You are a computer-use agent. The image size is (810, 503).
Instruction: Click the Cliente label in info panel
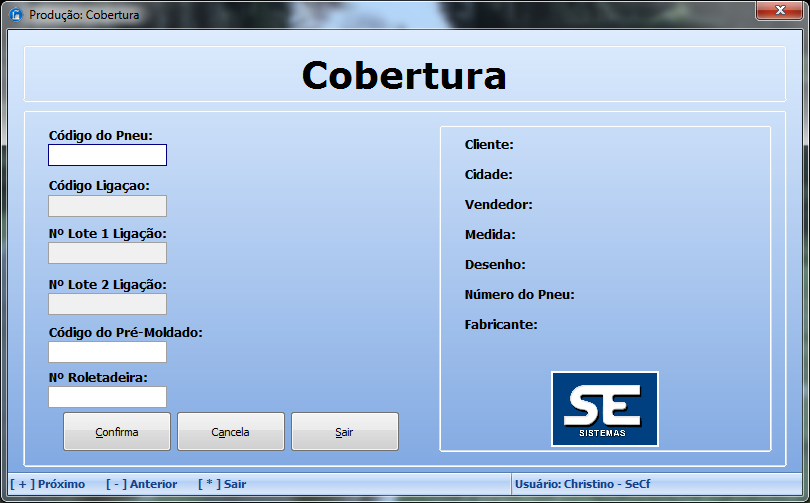pyautogui.click(x=489, y=145)
